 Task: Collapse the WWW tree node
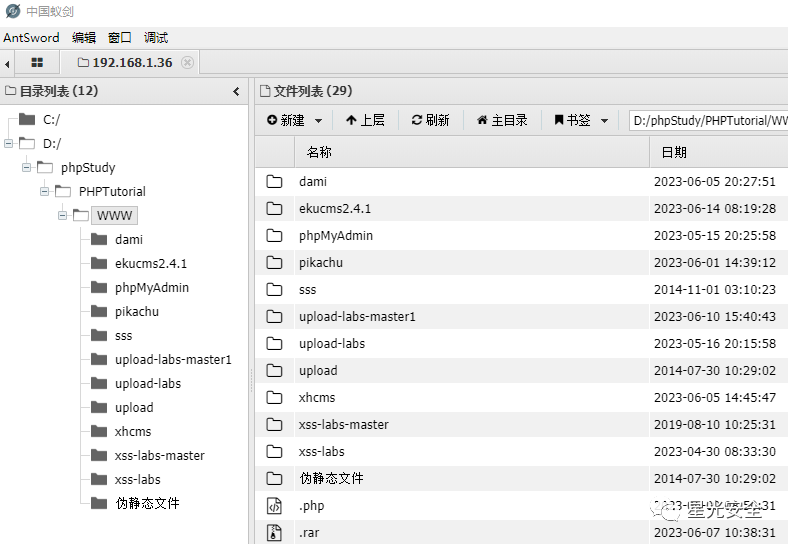pos(63,216)
